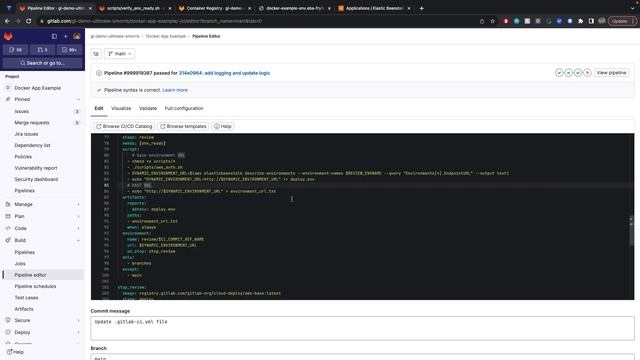The image size is (640, 360).
Task: Go back in browser history
Action: click(x=7, y=21)
